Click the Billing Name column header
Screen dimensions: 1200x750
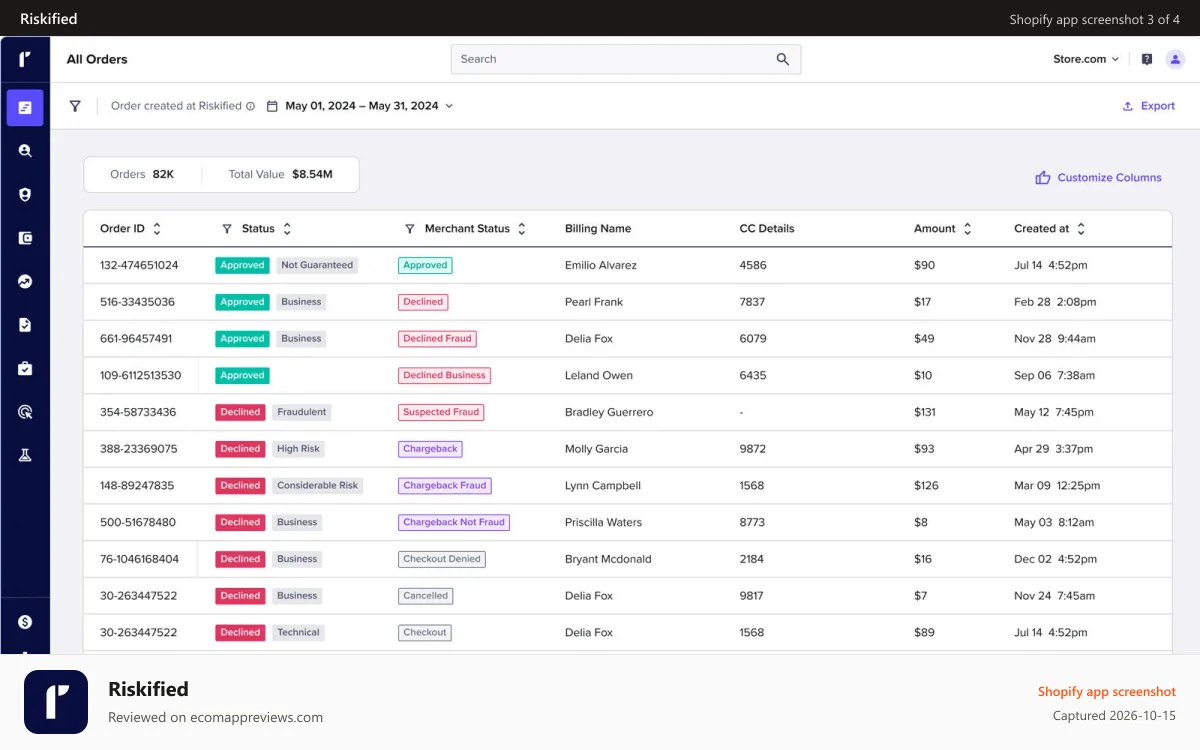[x=598, y=229]
